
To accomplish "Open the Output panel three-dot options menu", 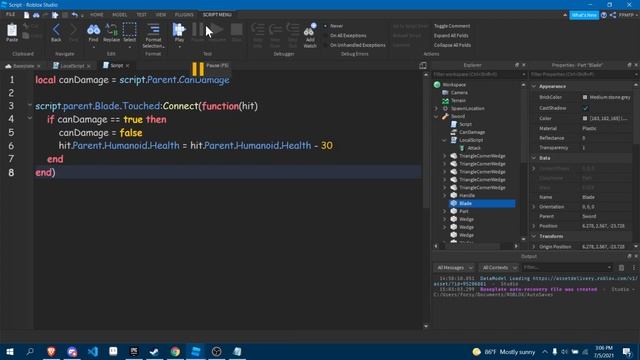I will point(633,268).
